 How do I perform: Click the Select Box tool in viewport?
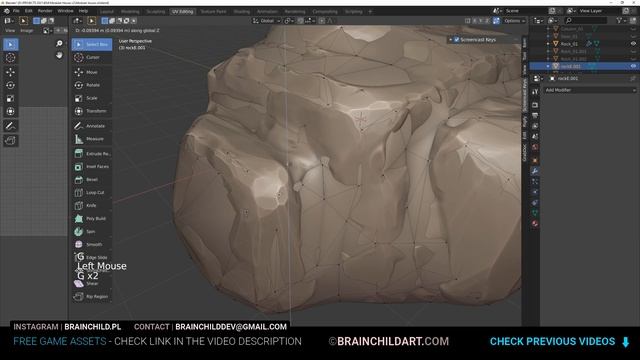(92, 44)
